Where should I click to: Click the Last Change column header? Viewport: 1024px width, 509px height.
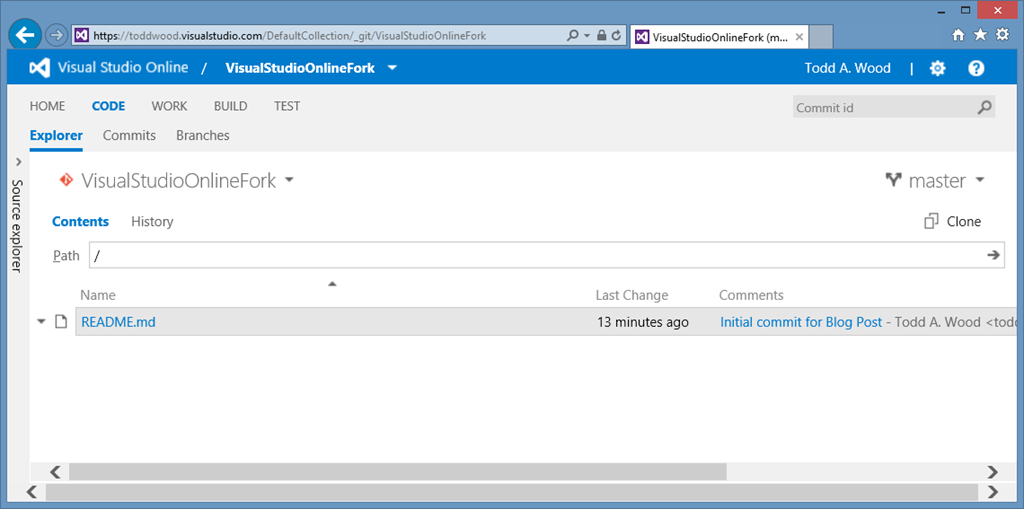632,295
